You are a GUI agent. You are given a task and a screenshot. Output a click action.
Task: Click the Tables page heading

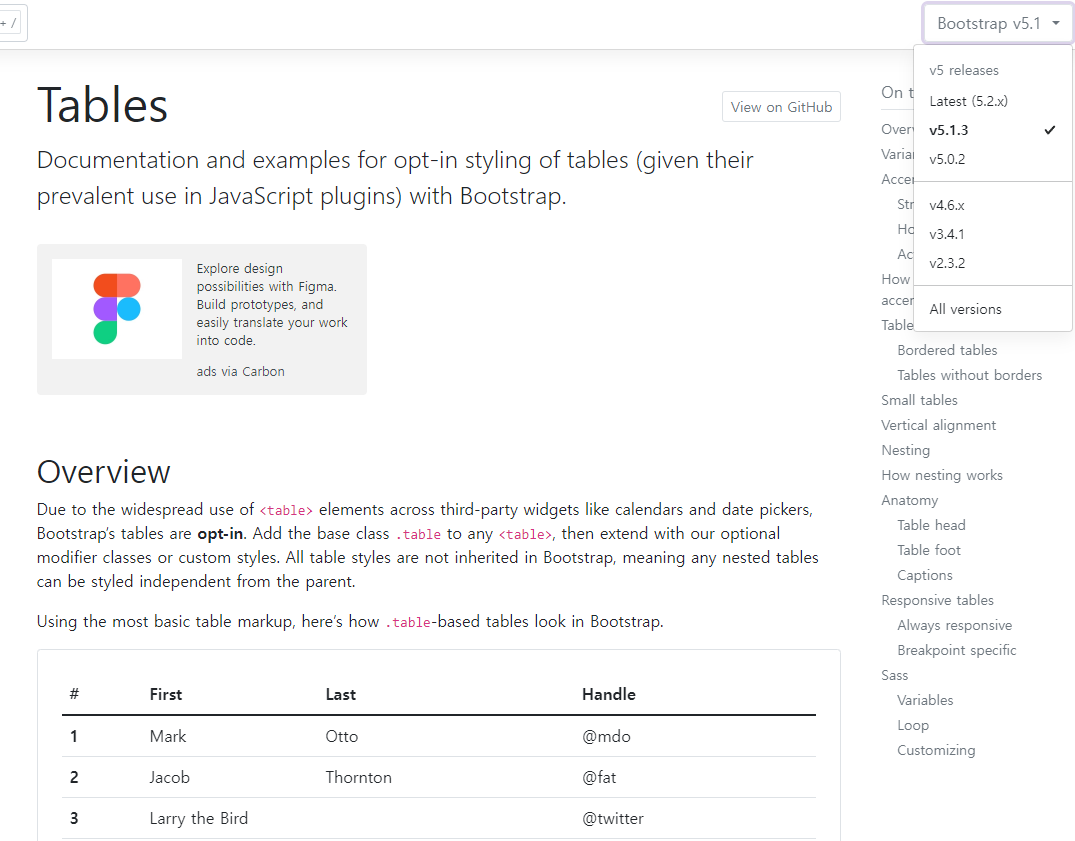tap(102, 106)
